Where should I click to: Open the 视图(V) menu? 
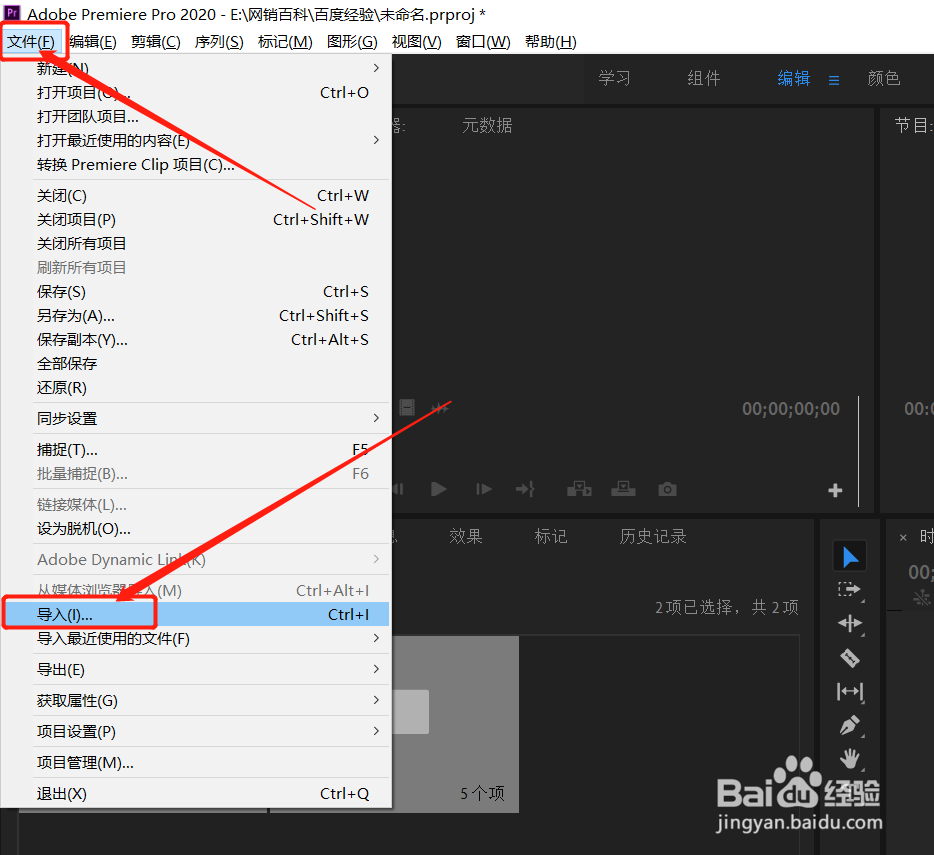tap(416, 42)
